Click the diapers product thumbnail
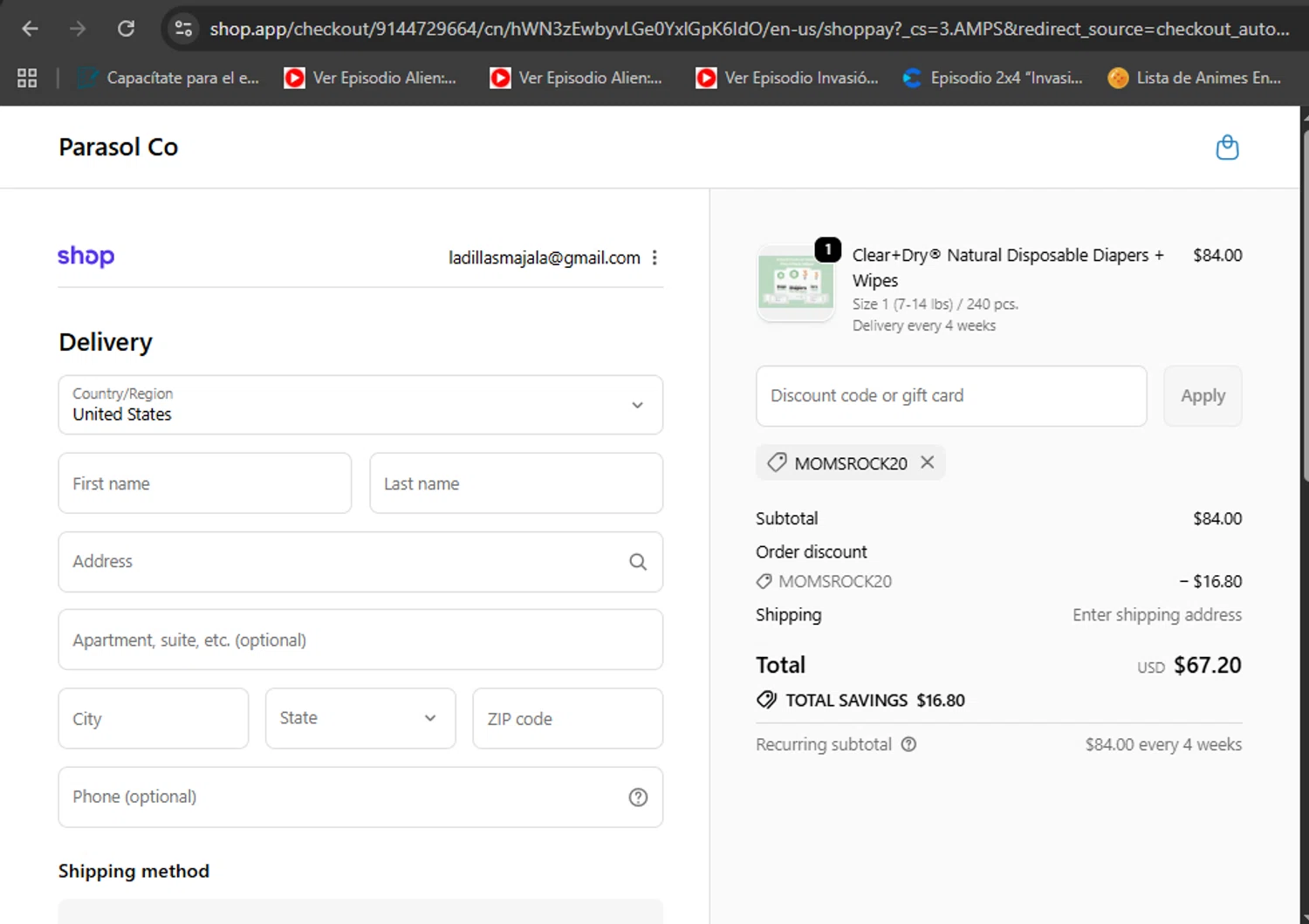The width and height of the screenshot is (1309, 924). 796,283
